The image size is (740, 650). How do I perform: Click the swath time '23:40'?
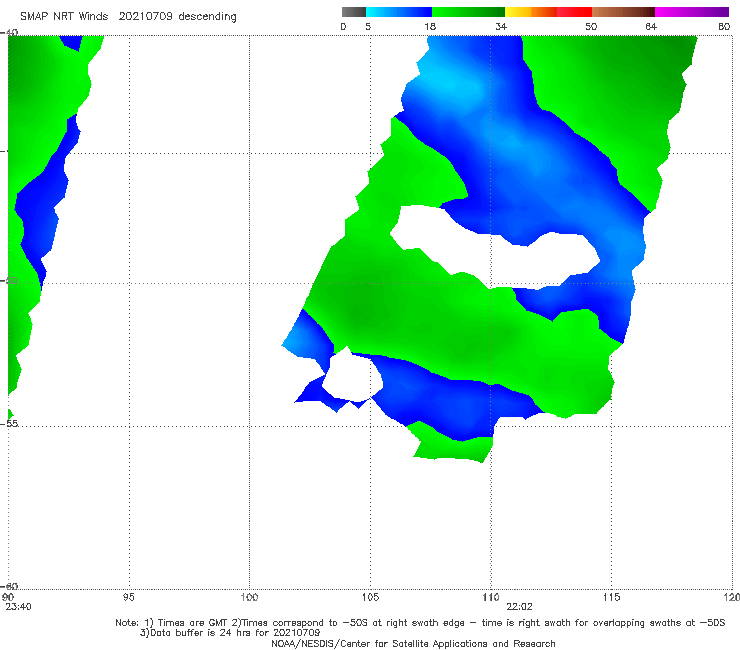click(18, 607)
